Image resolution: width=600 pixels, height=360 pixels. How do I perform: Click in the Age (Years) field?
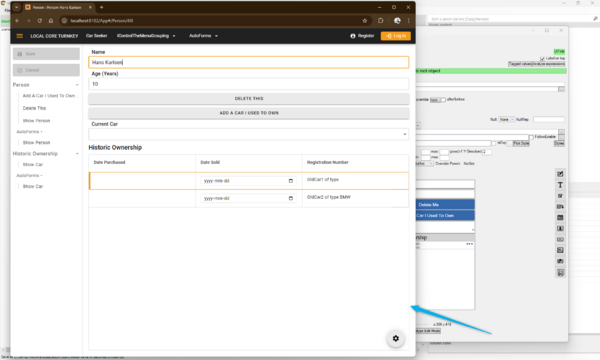coord(249,84)
